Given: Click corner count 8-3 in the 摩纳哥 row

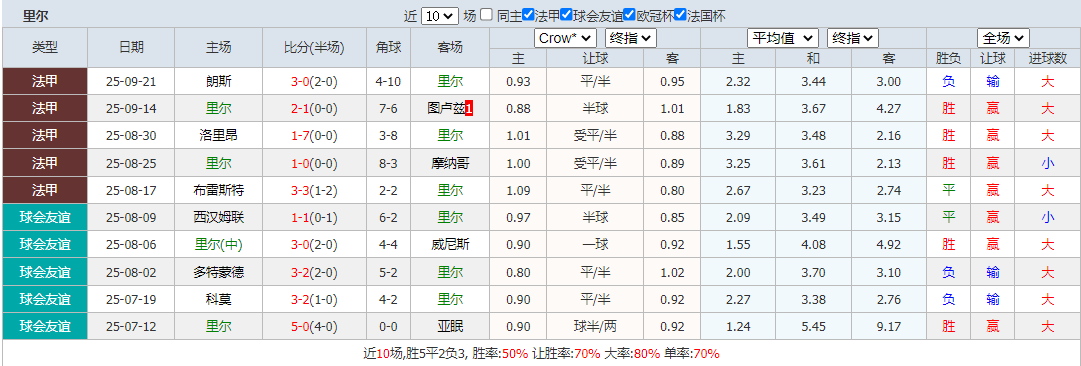Looking at the screenshot, I should coord(389,163).
